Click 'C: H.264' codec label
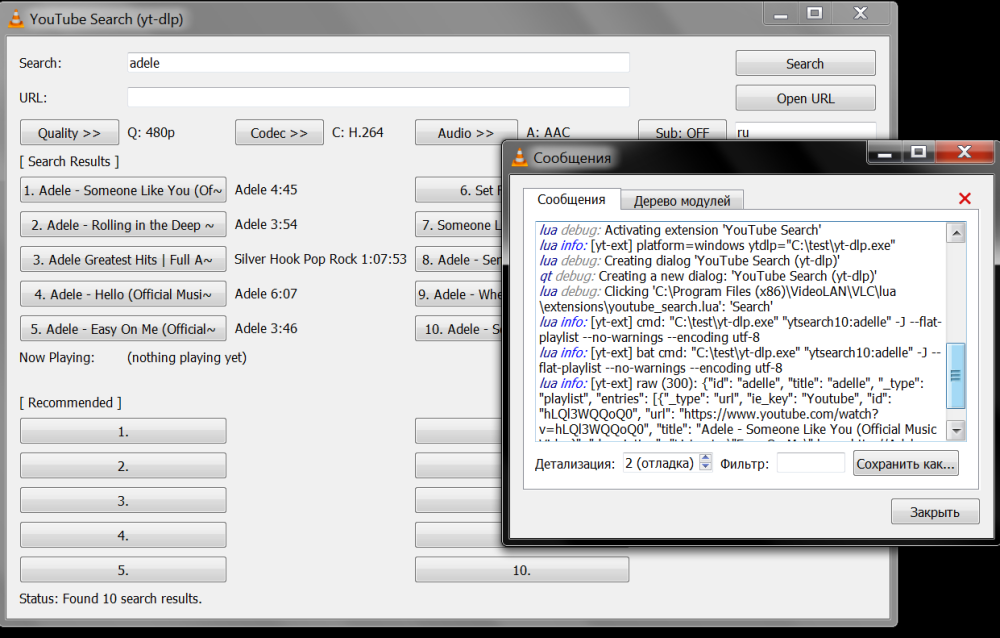1000x638 pixels. (x=358, y=132)
